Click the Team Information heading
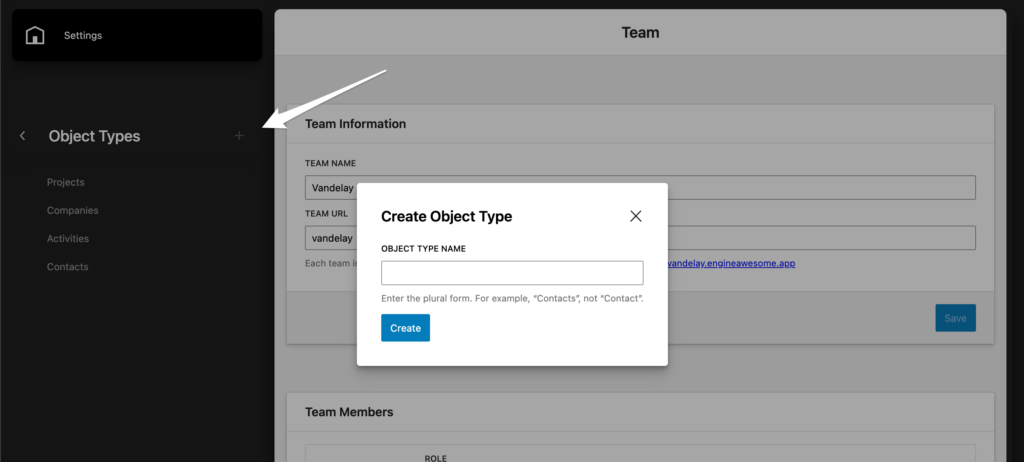Viewport: 1024px width, 462px height. 355,124
